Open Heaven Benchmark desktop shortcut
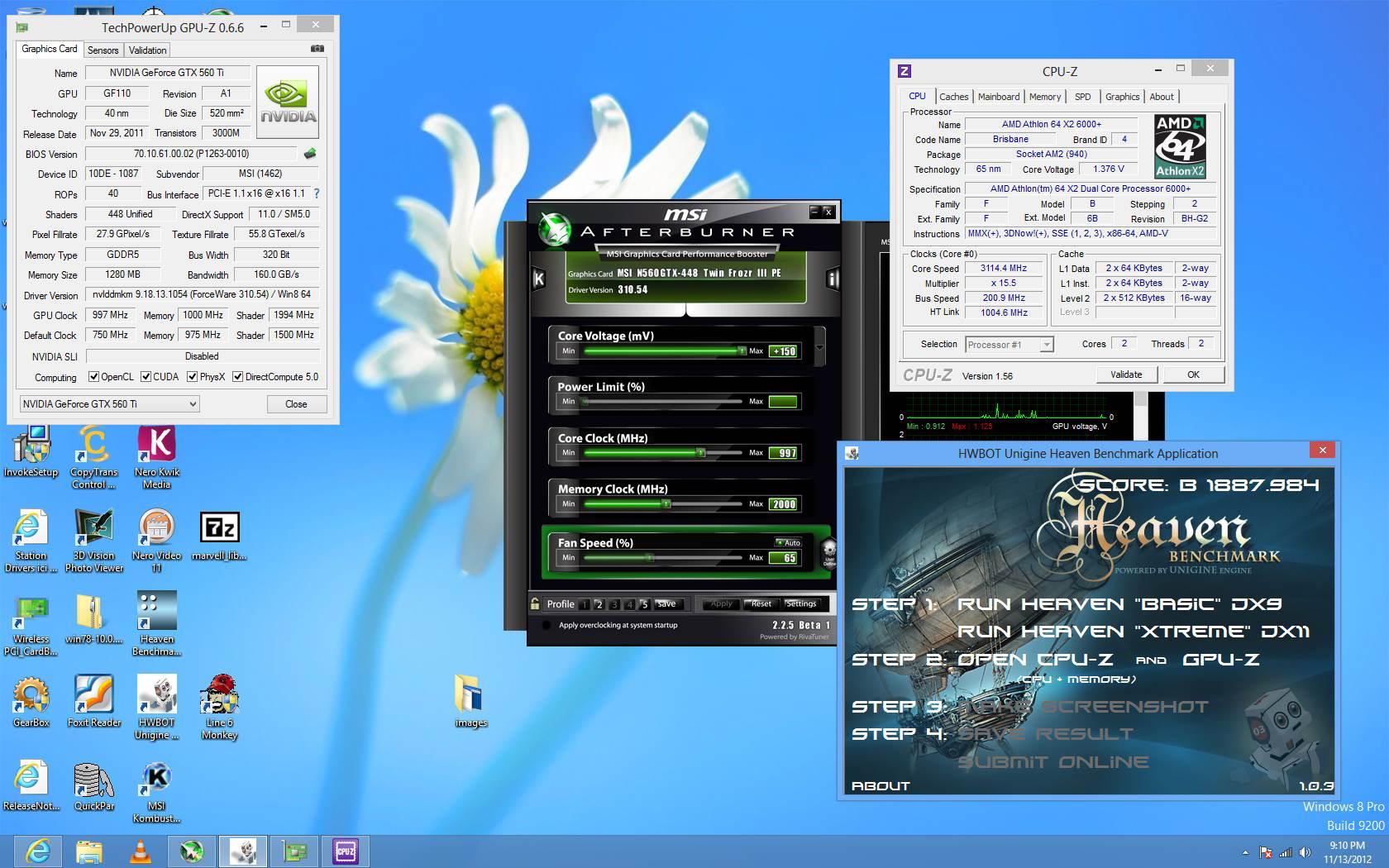This screenshot has height=868, width=1389. coord(156,624)
